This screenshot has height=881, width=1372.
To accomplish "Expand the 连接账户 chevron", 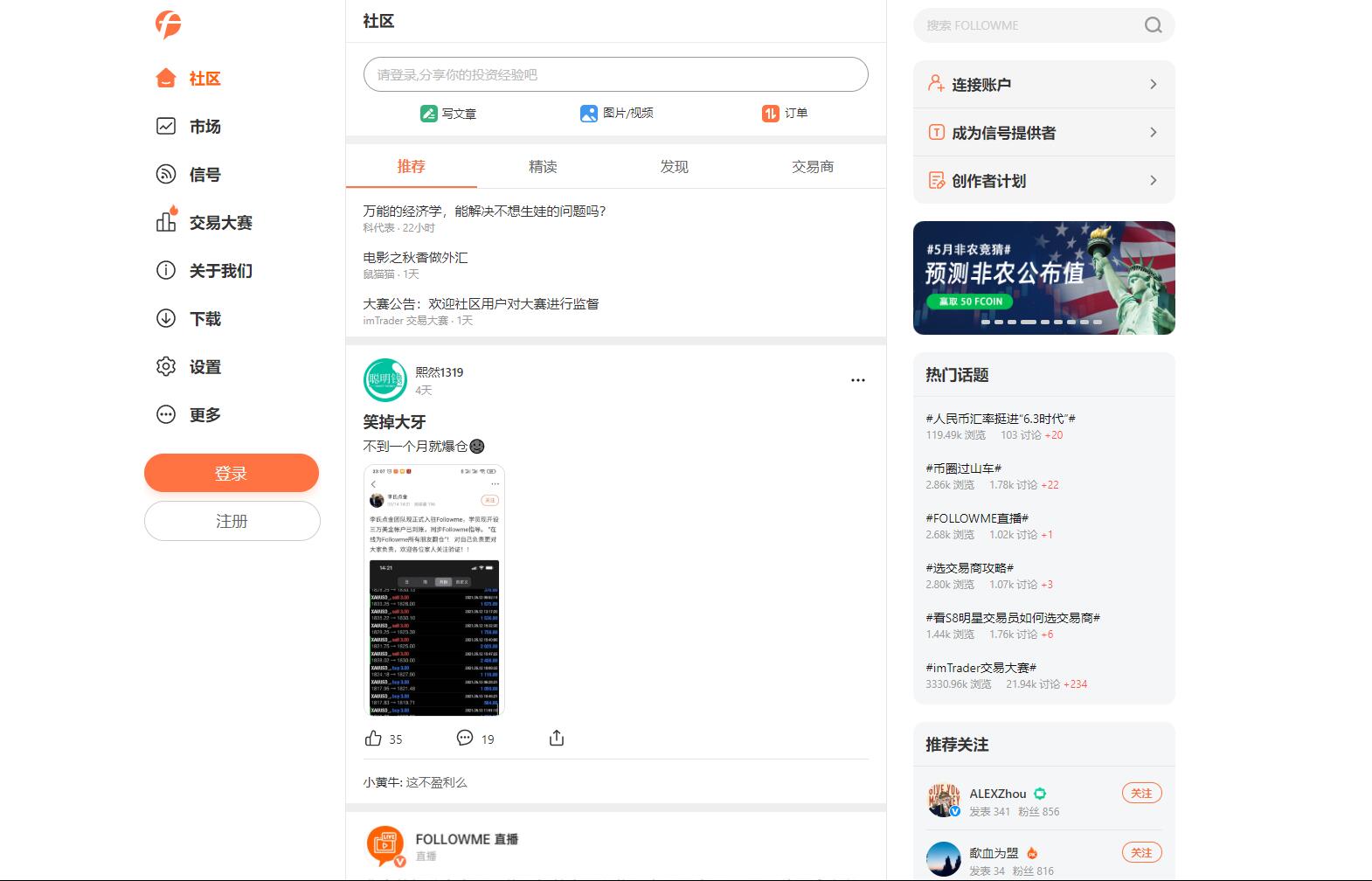I will tap(1154, 84).
